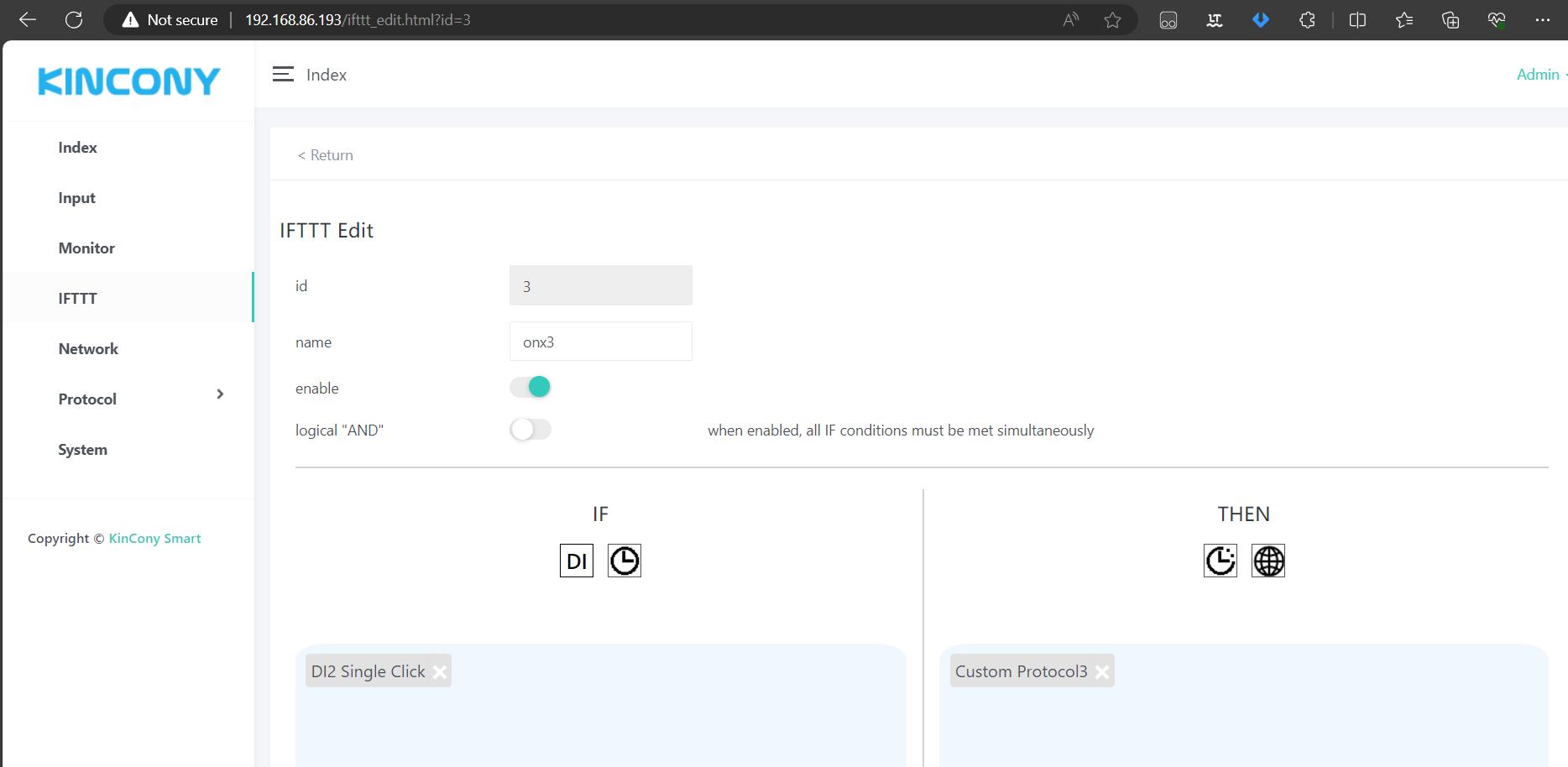Image resolution: width=1568 pixels, height=767 pixels.
Task: Add page to favorites with star icon
Action: (x=1112, y=20)
